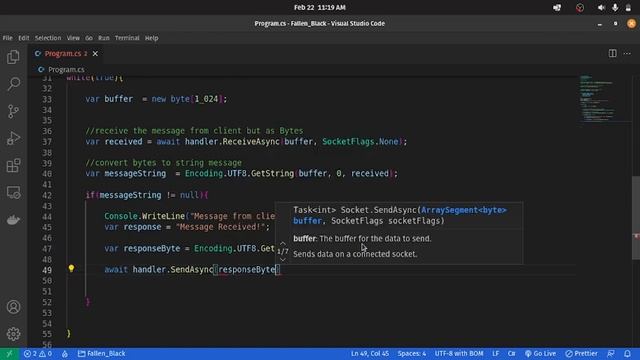Close the Program.cs tab
The image size is (640, 360).
tap(95, 53)
